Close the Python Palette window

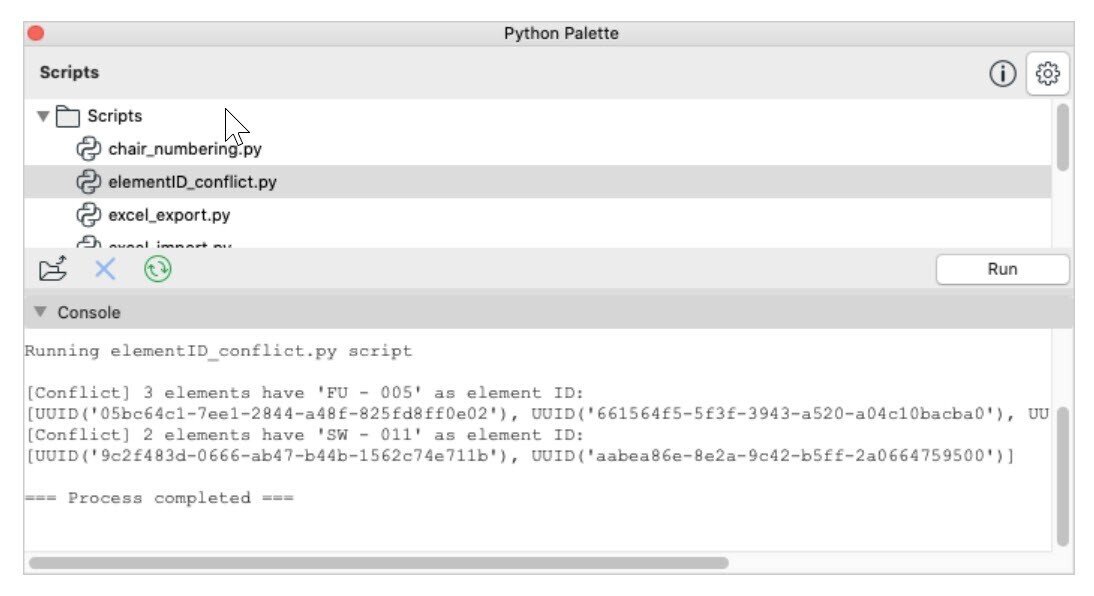pos(36,33)
